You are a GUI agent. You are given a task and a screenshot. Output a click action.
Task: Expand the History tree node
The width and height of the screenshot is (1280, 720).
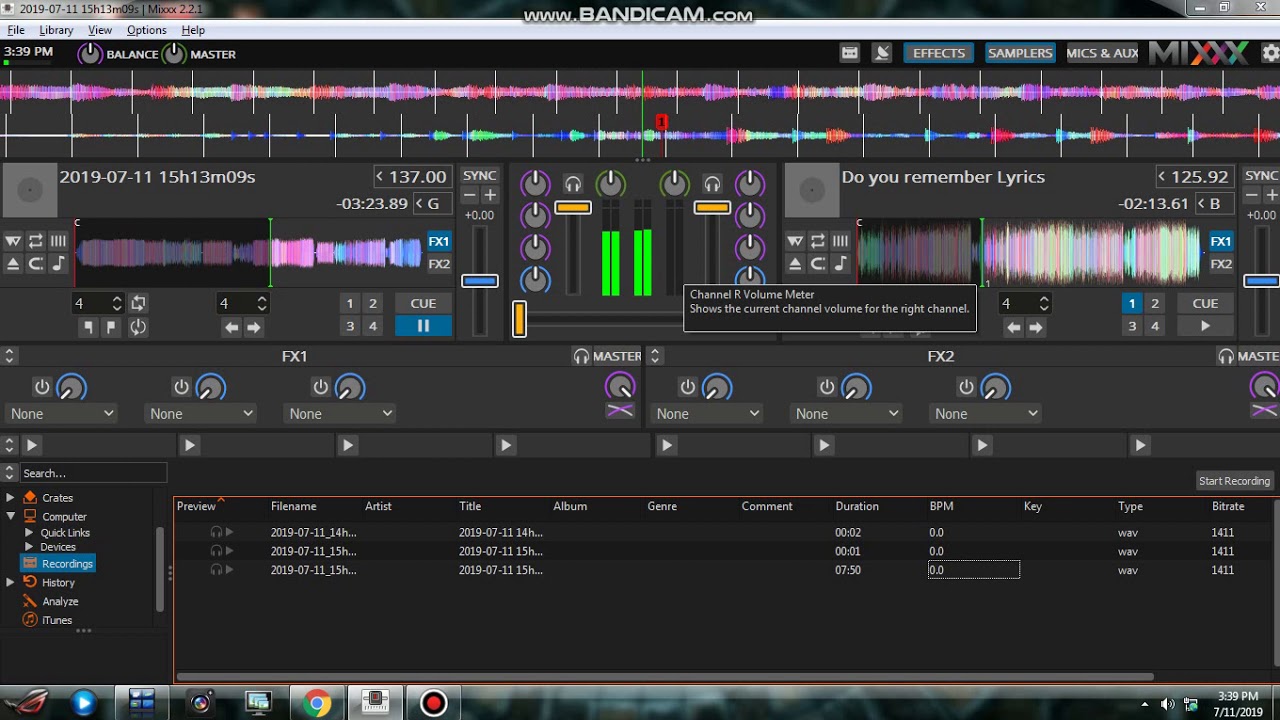[x=10, y=582]
